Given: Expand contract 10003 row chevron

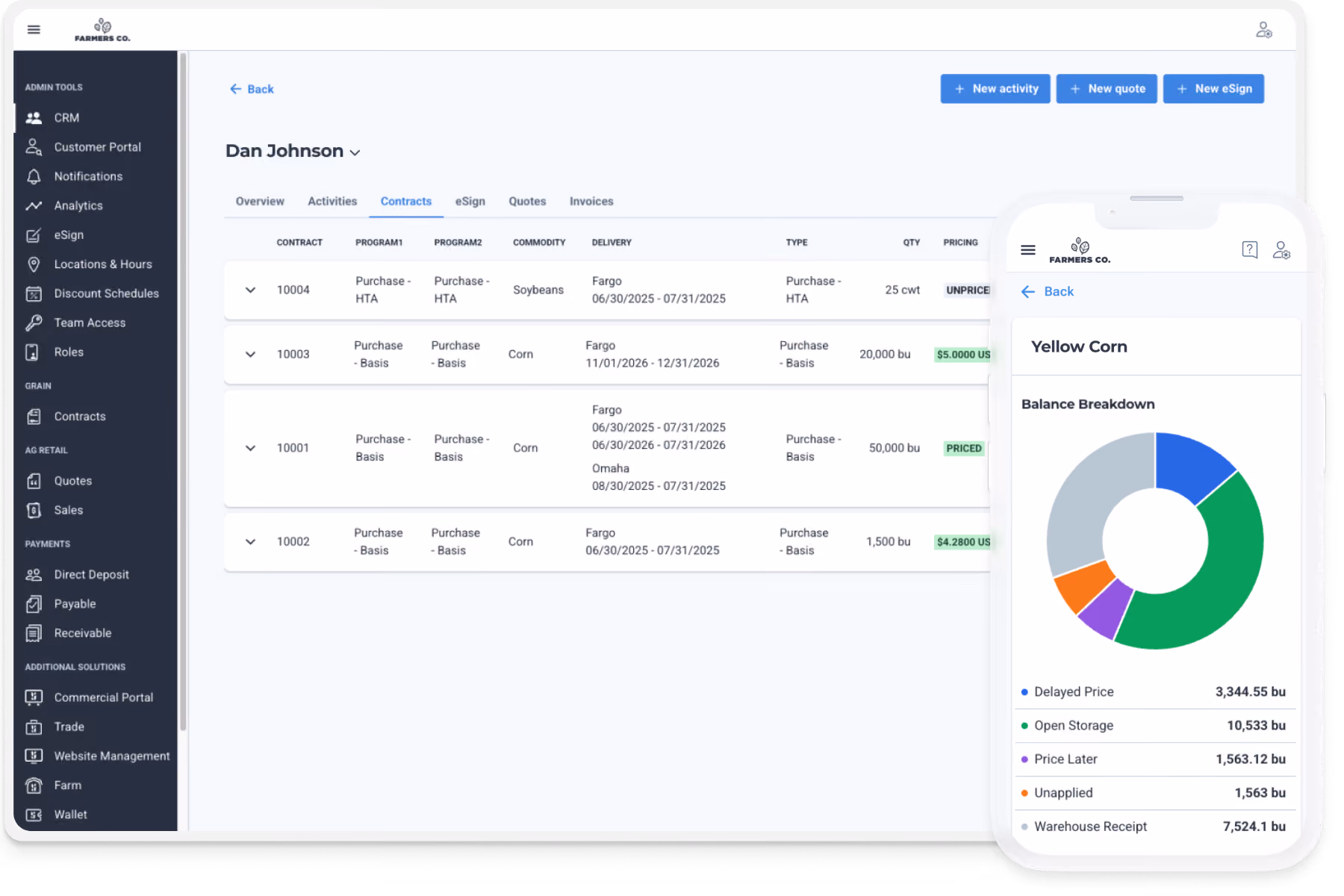Looking at the screenshot, I should [x=250, y=354].
